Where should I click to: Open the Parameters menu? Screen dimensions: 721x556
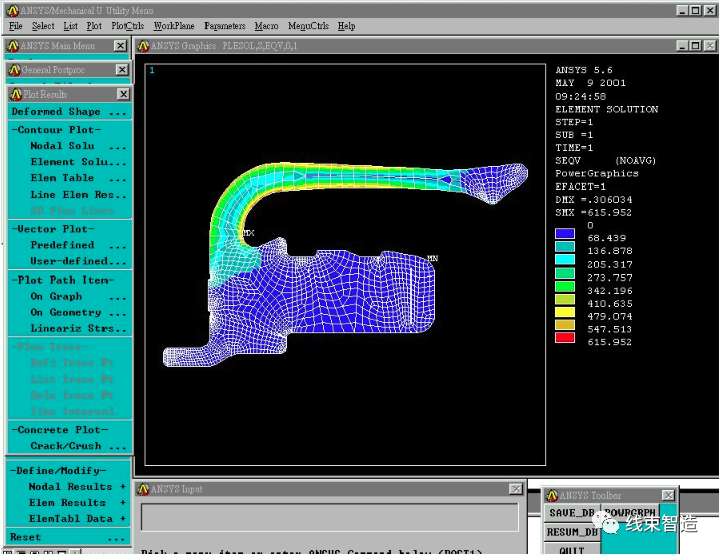224,26
